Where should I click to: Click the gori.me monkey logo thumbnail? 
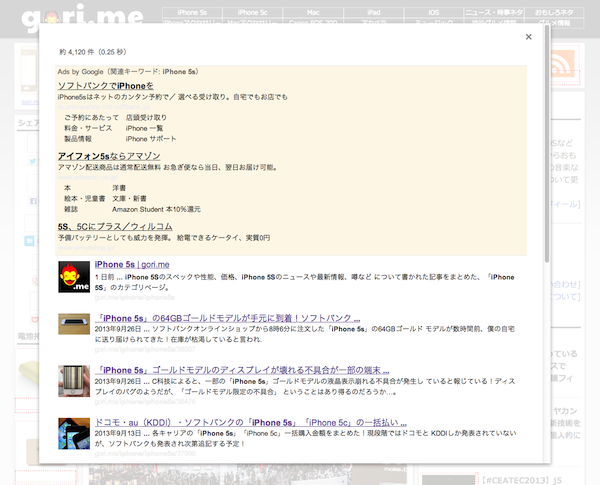(74, 277)
